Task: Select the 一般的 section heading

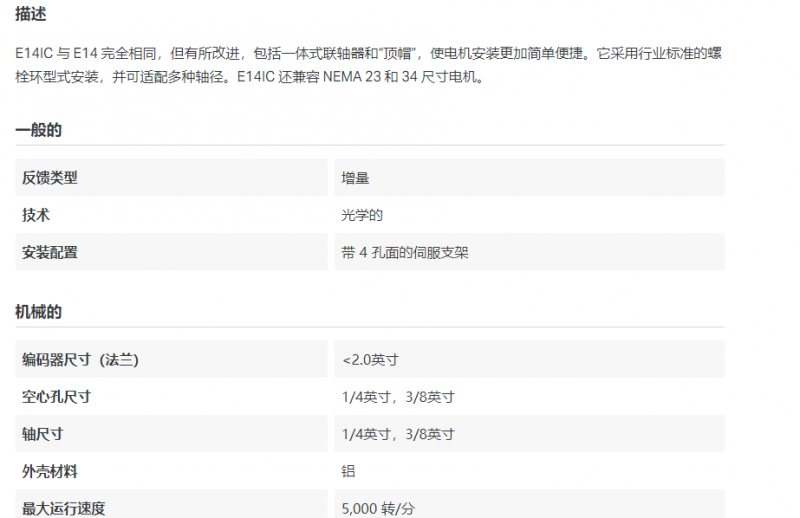Action: click(39, 130)
